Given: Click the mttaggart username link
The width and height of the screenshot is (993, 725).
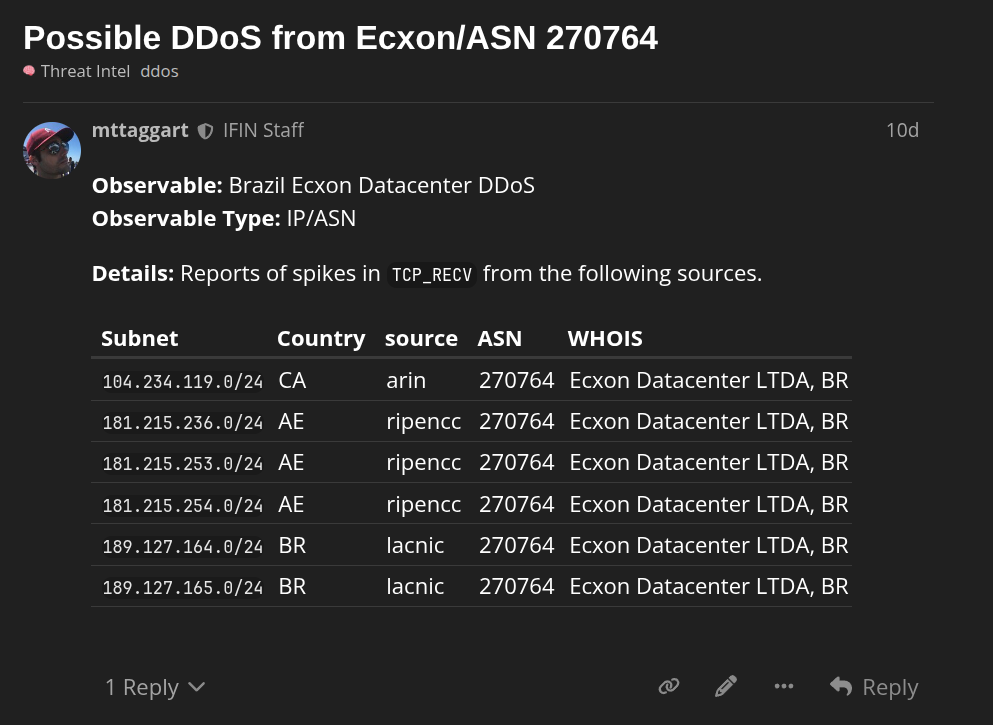Looking at the screenshot, I should [x=140, y=130].
